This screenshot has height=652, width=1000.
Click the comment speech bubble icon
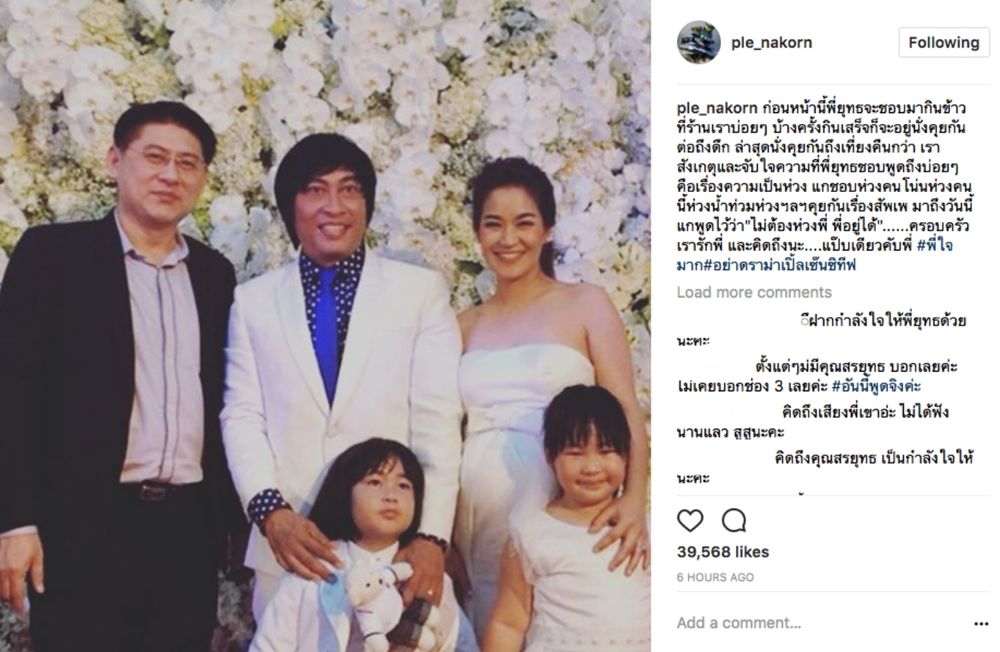pos(734,521)
